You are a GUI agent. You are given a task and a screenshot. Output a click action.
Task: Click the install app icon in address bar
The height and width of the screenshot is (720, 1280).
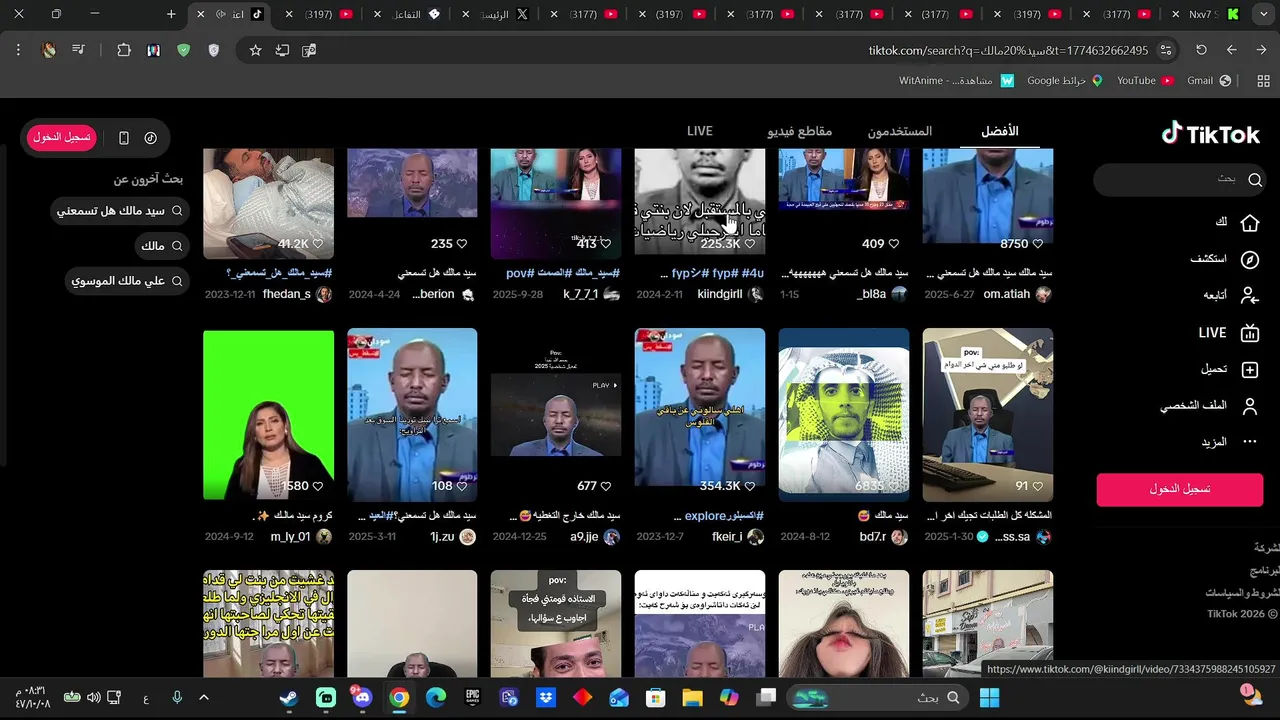282,50
